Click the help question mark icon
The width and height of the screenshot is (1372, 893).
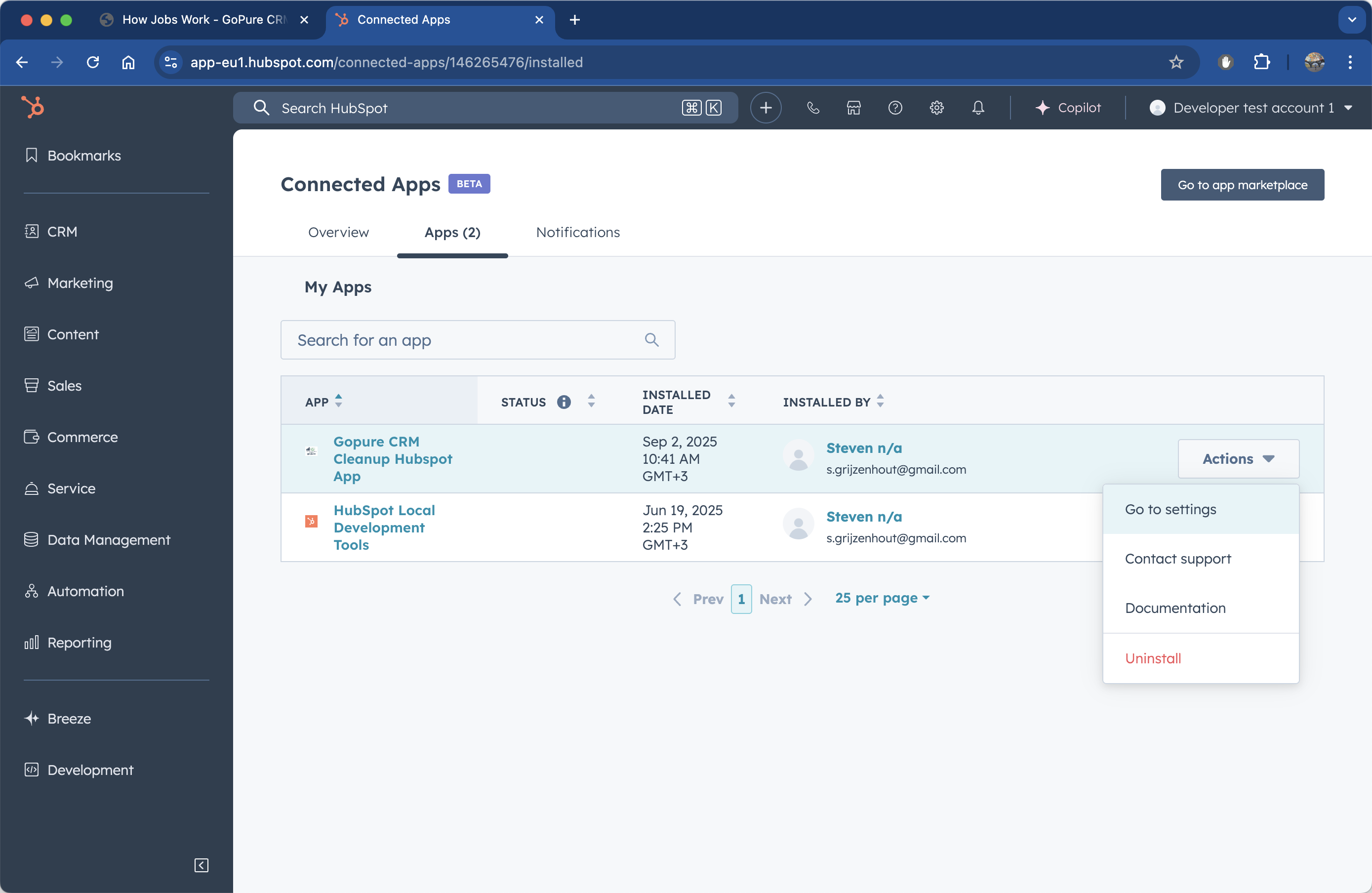click(x=895, y=108)
